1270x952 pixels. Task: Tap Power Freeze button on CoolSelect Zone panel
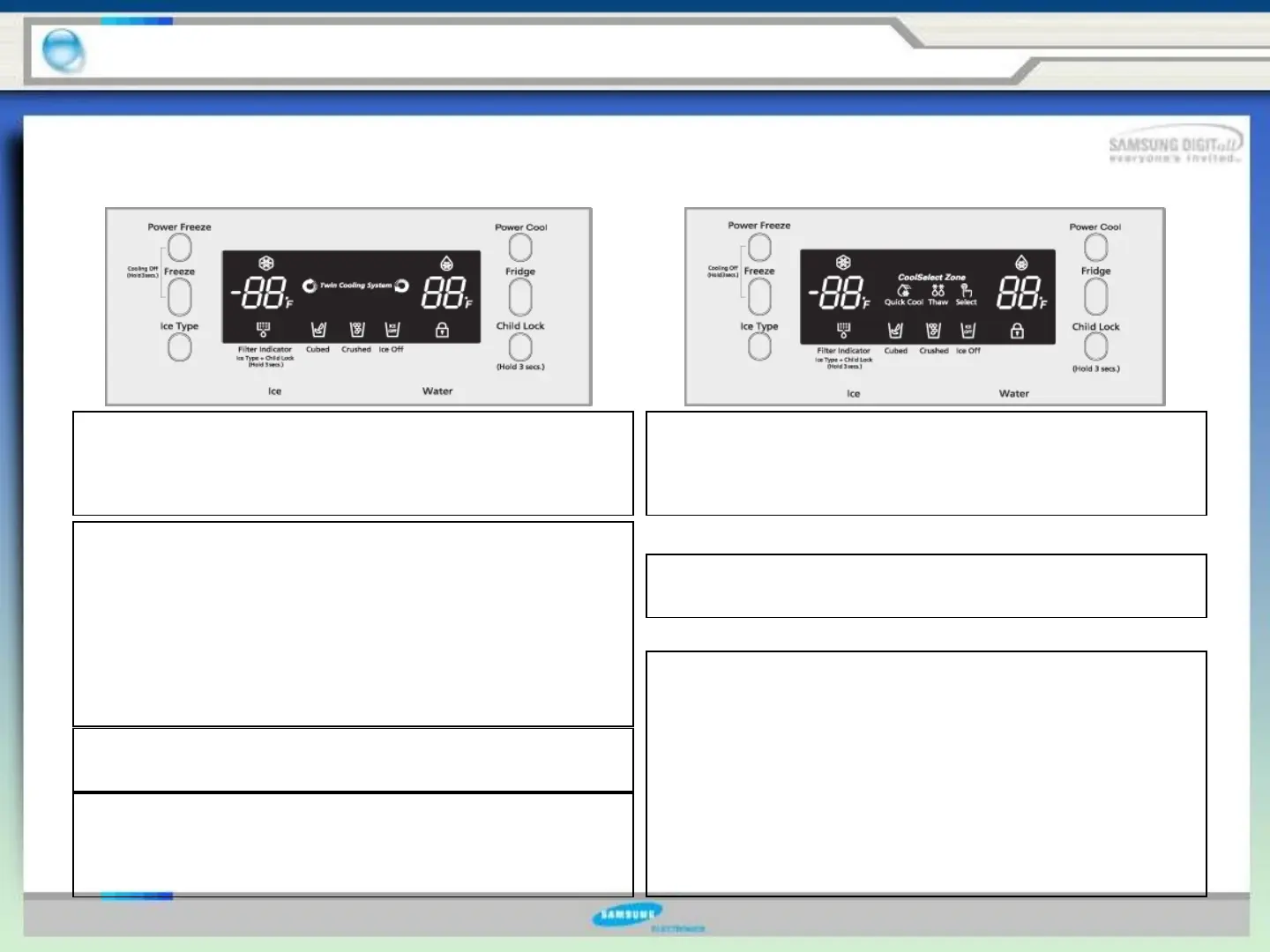click(x=759, y=248)
